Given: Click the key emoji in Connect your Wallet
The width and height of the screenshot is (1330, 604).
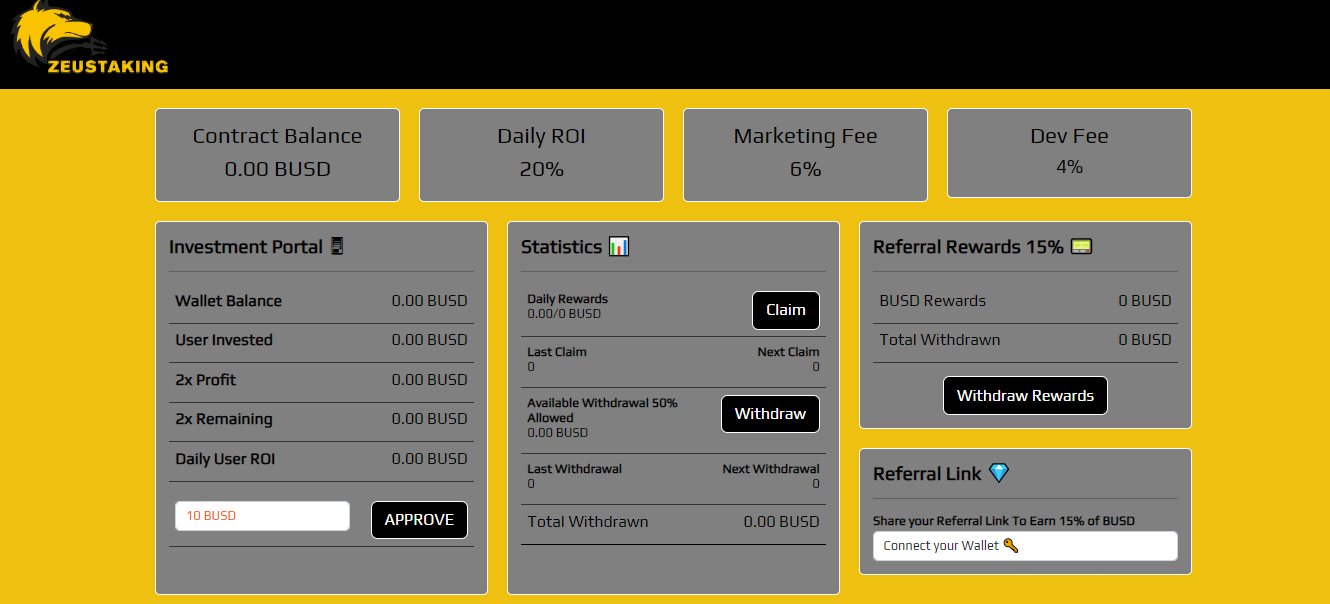Looking at the screenshot, I should pyautogui.click(x=1011, y=546).
